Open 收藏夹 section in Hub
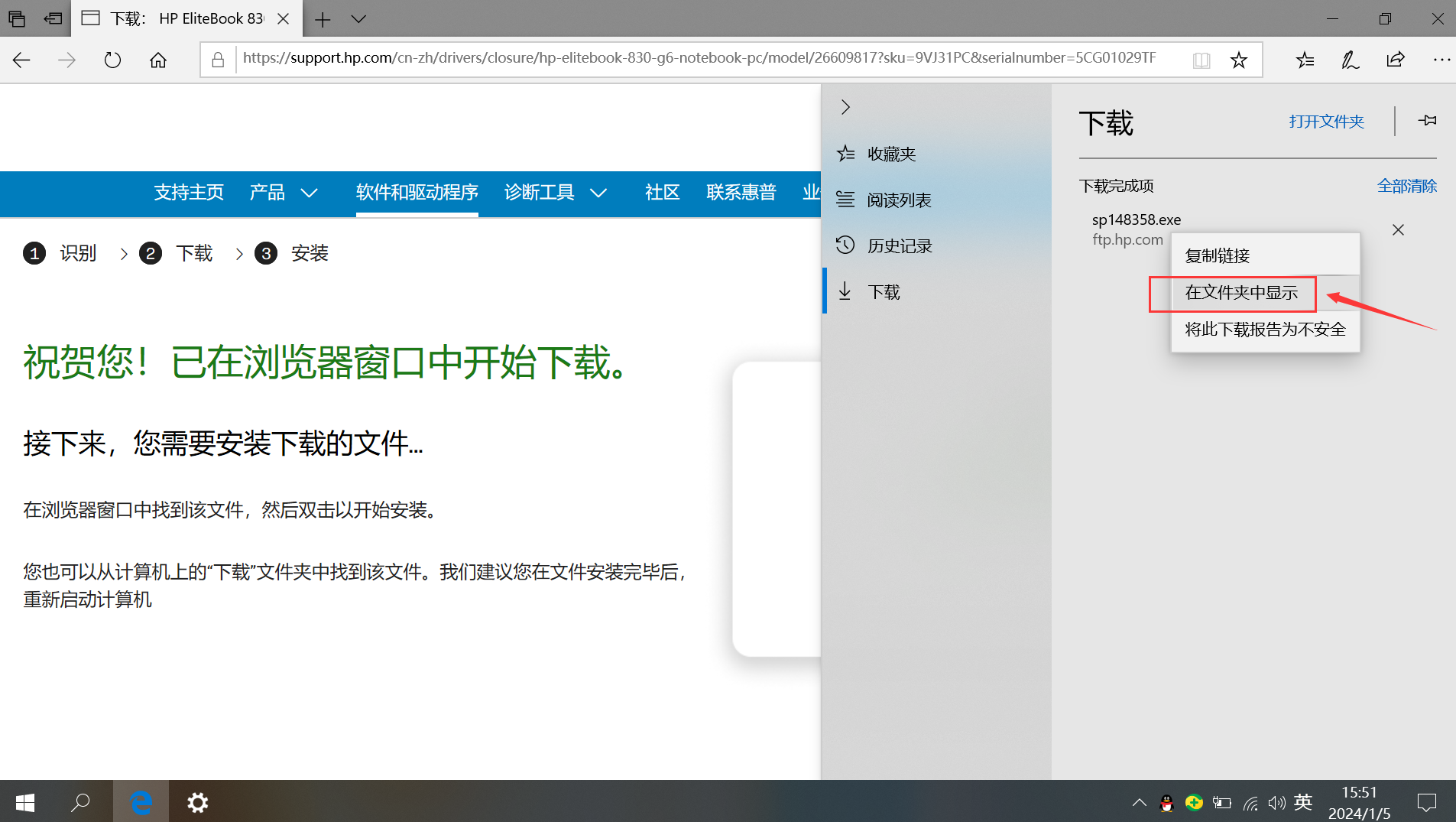This screenshot has height=822, width=1456. tap(937, 154)
